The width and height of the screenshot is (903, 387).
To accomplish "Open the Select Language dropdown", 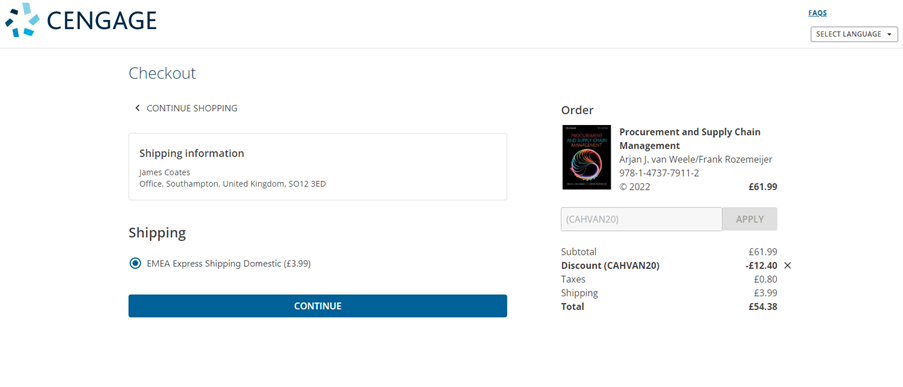I will pos(854,34).
